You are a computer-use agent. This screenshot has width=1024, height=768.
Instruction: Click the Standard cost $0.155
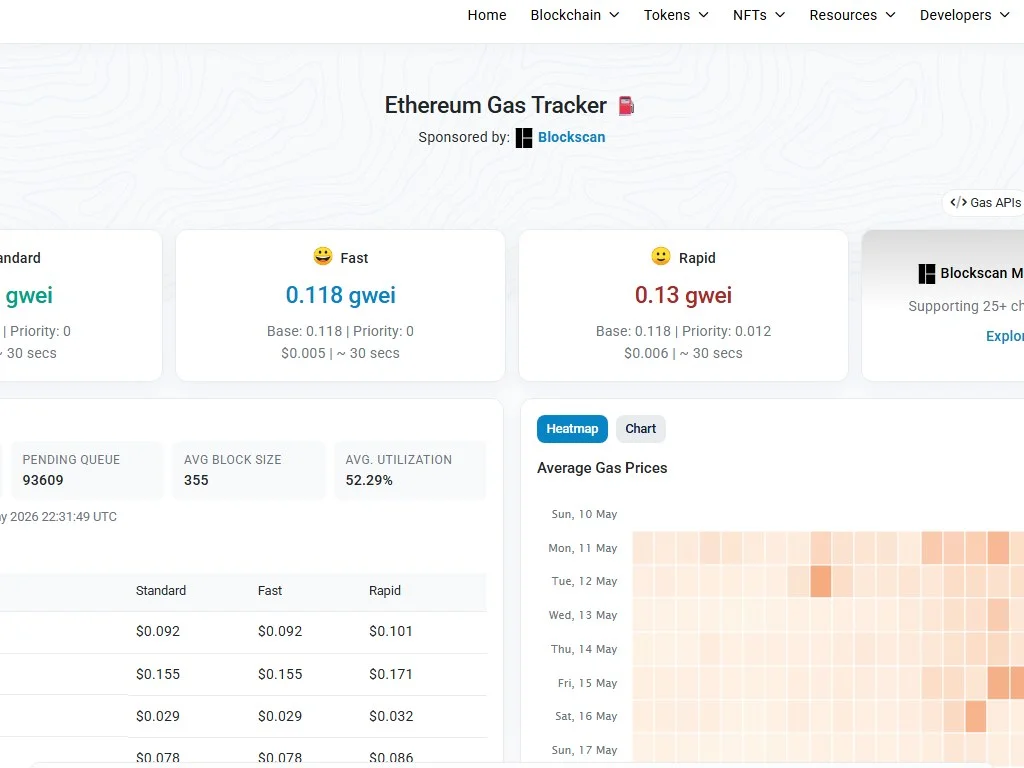pyautogui.click(x=157, y=674)
